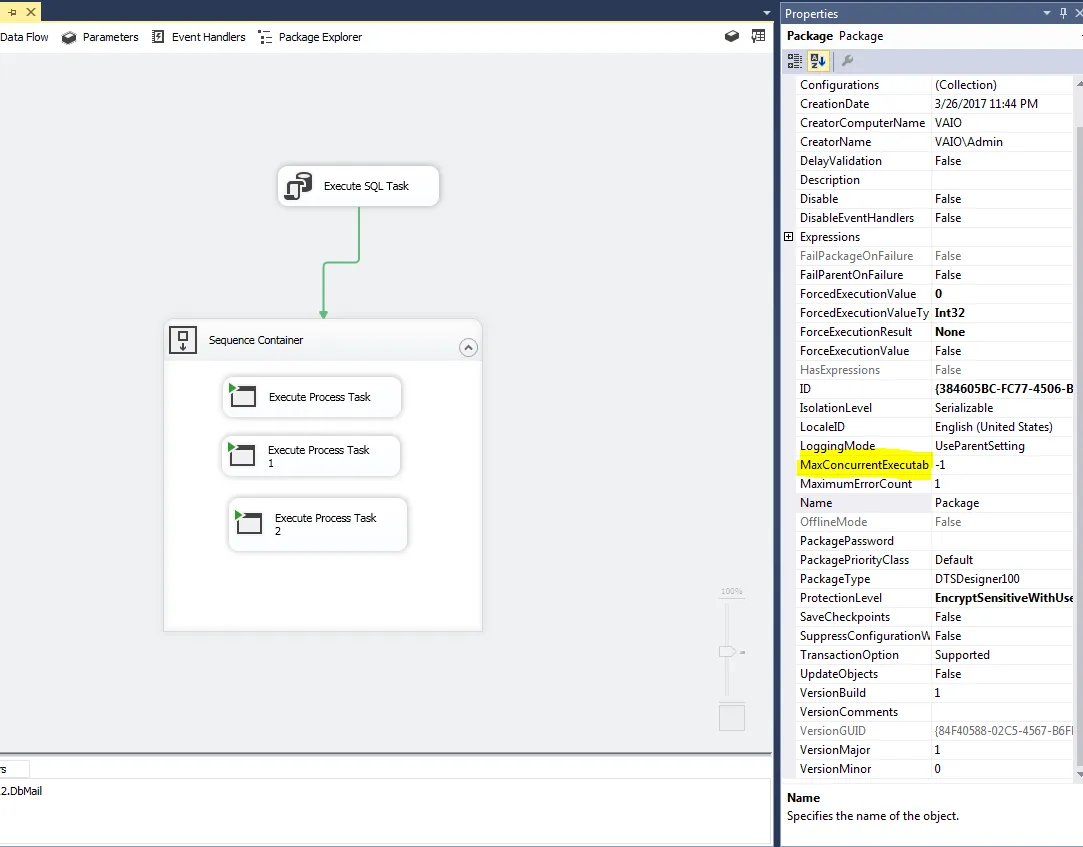
Task: Switch to the Data Flow tab
Action: (24, 37)
